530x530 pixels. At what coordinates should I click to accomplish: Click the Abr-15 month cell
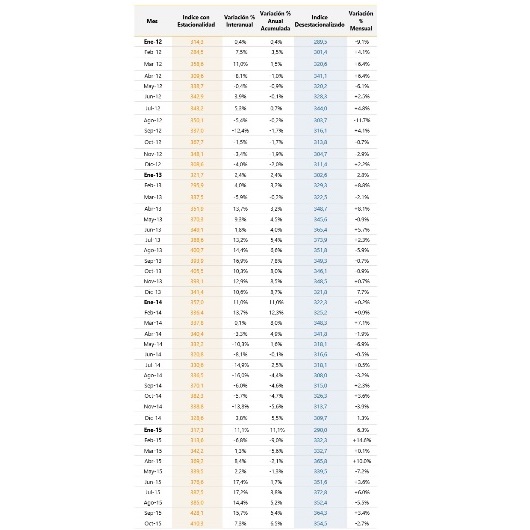pyautogui.click(x=153, y=461)
